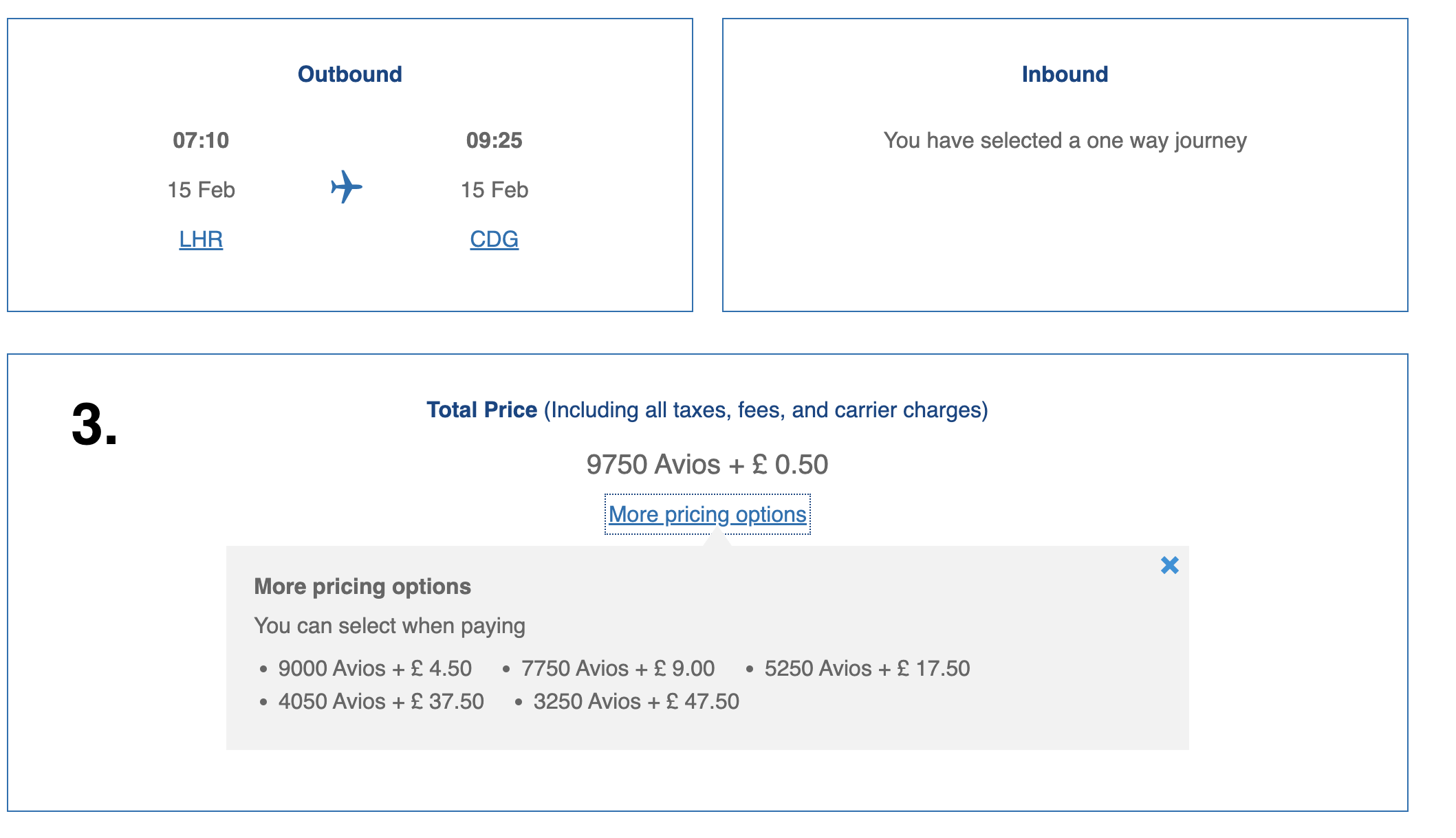Screen dimensions: 1456x838
Task: Select the 7750 Avios + £9.00 option
Action: (618, 668)
